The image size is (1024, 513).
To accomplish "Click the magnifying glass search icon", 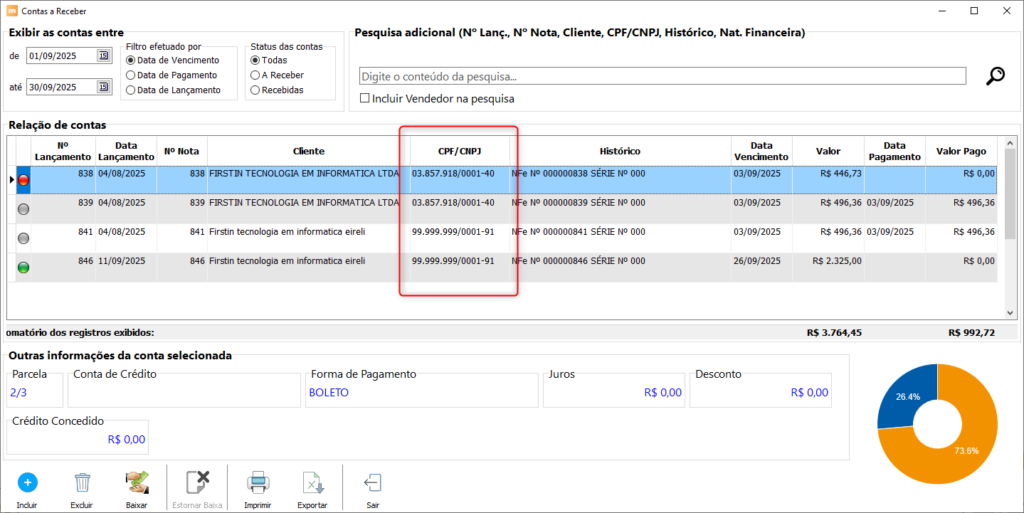I will [995, 76].
